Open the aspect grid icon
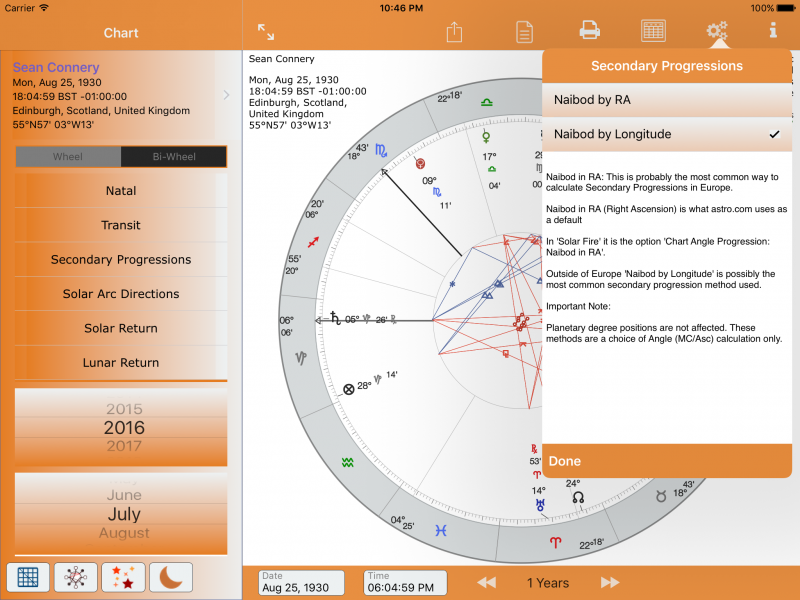 [x=28, y=577]
